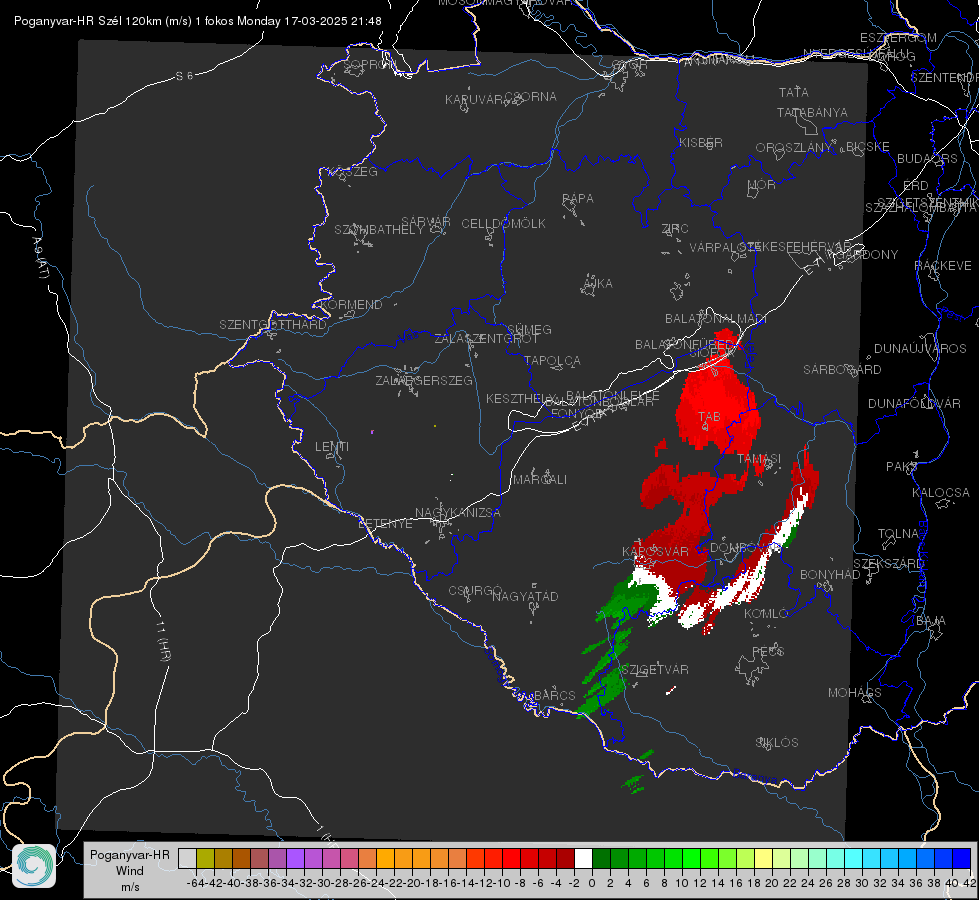The width and height of the screenshot is (979, 900).
Task: Click the Poganyvar-HR Wind m/s legend title
Action: pyautogui.click(x=130, y=871)
